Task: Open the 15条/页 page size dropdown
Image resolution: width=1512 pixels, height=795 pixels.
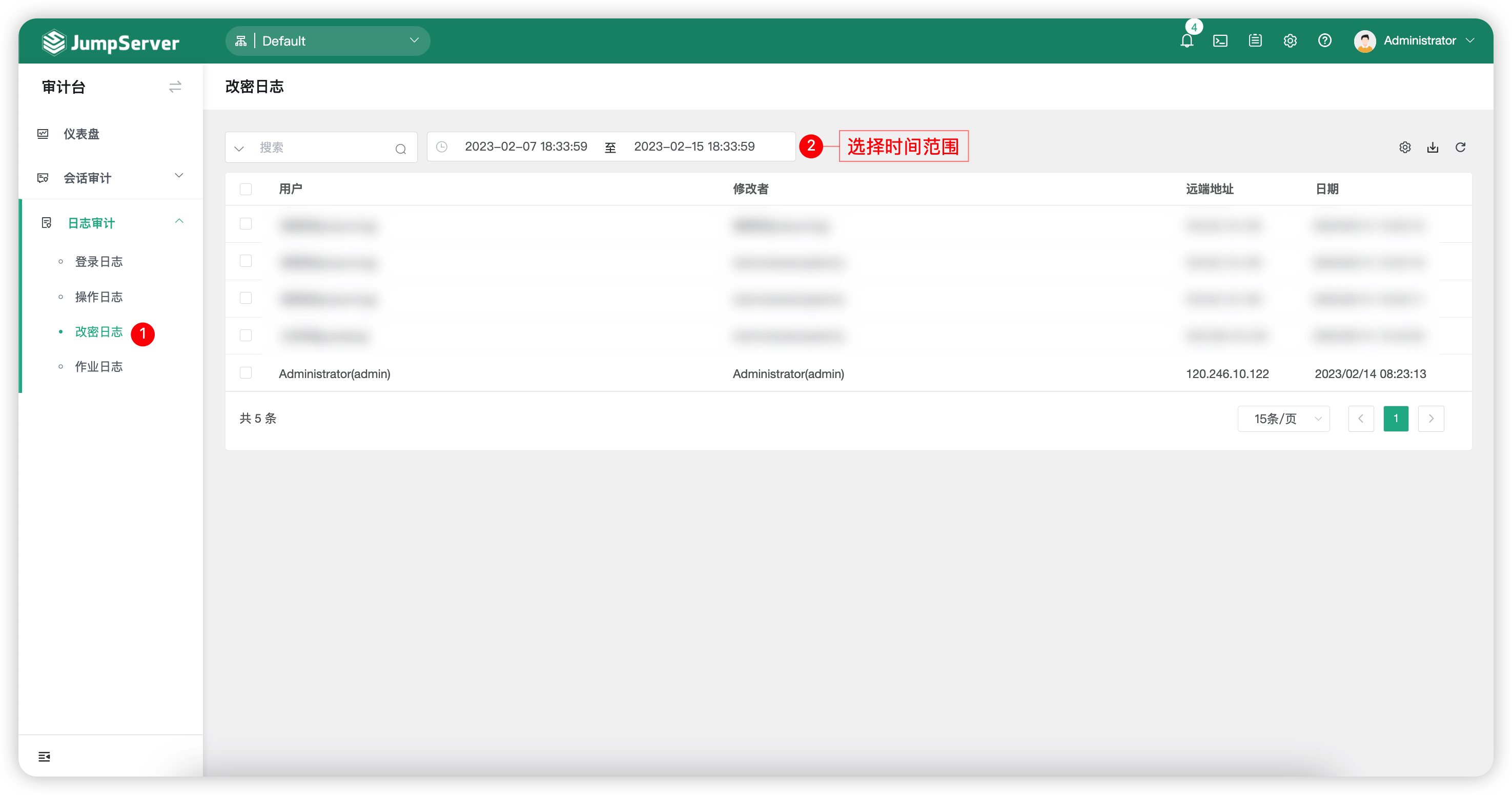Action: click(1283, 419)
